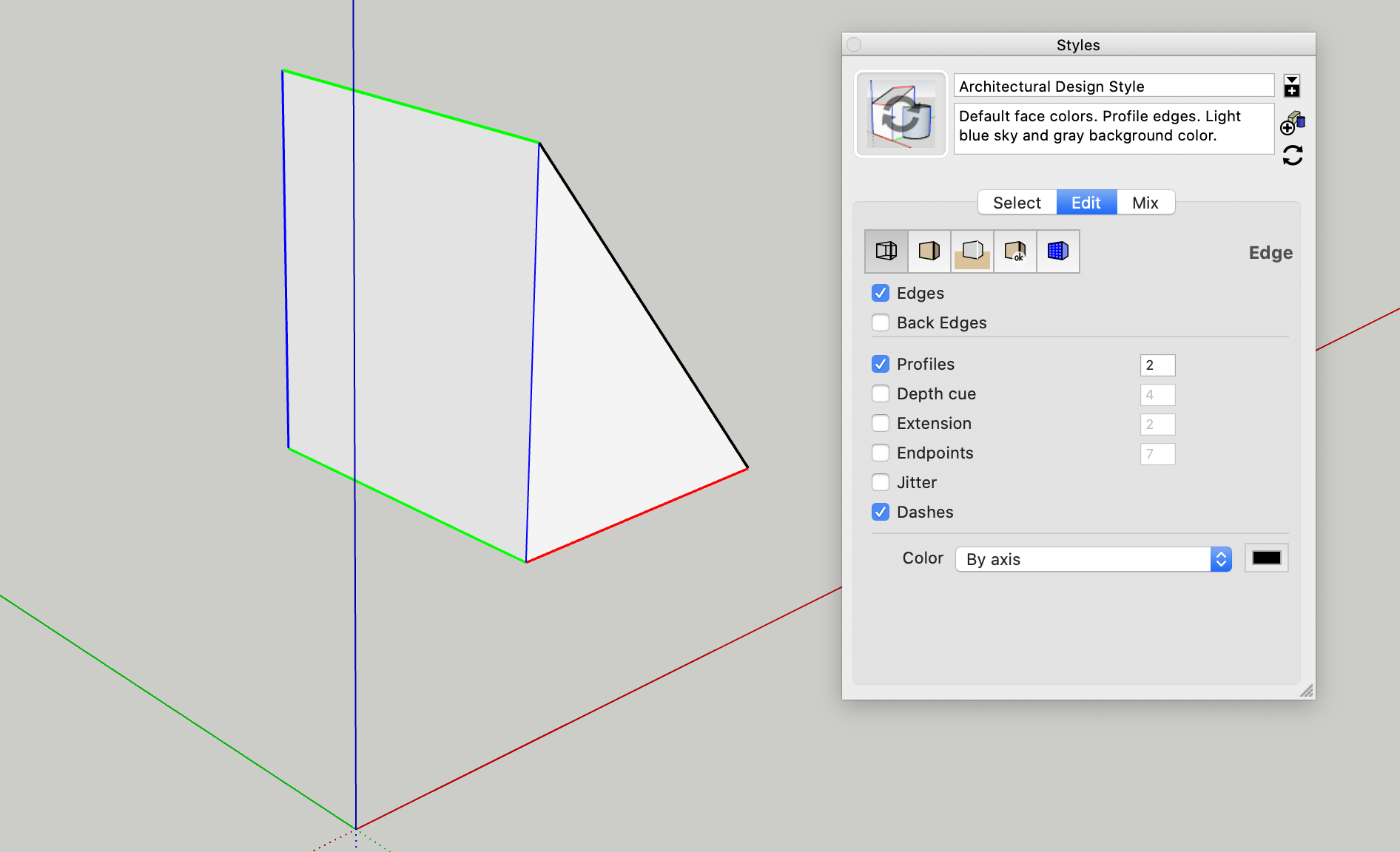Enable the Back Edges checkbox
This screenshot has height=852, width=1400.
point(881,322)
